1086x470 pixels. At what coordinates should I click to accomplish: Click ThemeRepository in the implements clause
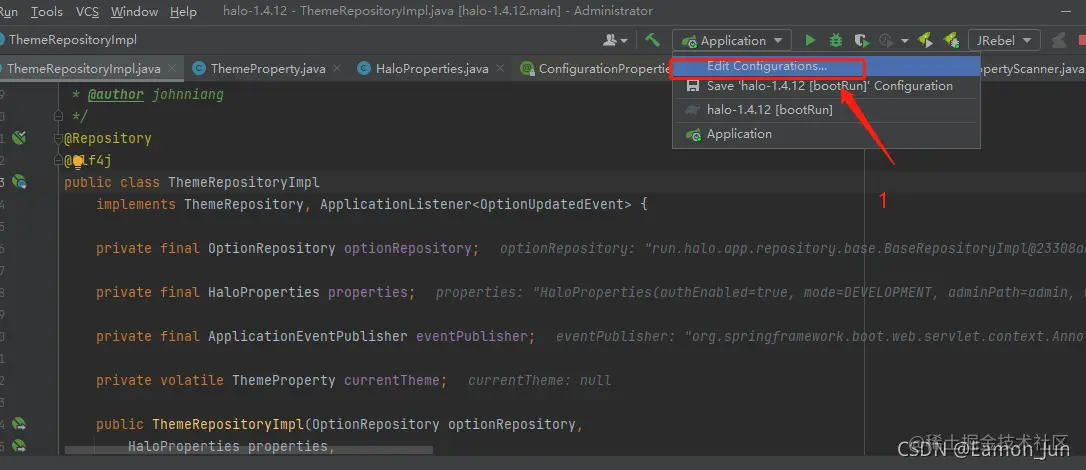coord(243,204)
